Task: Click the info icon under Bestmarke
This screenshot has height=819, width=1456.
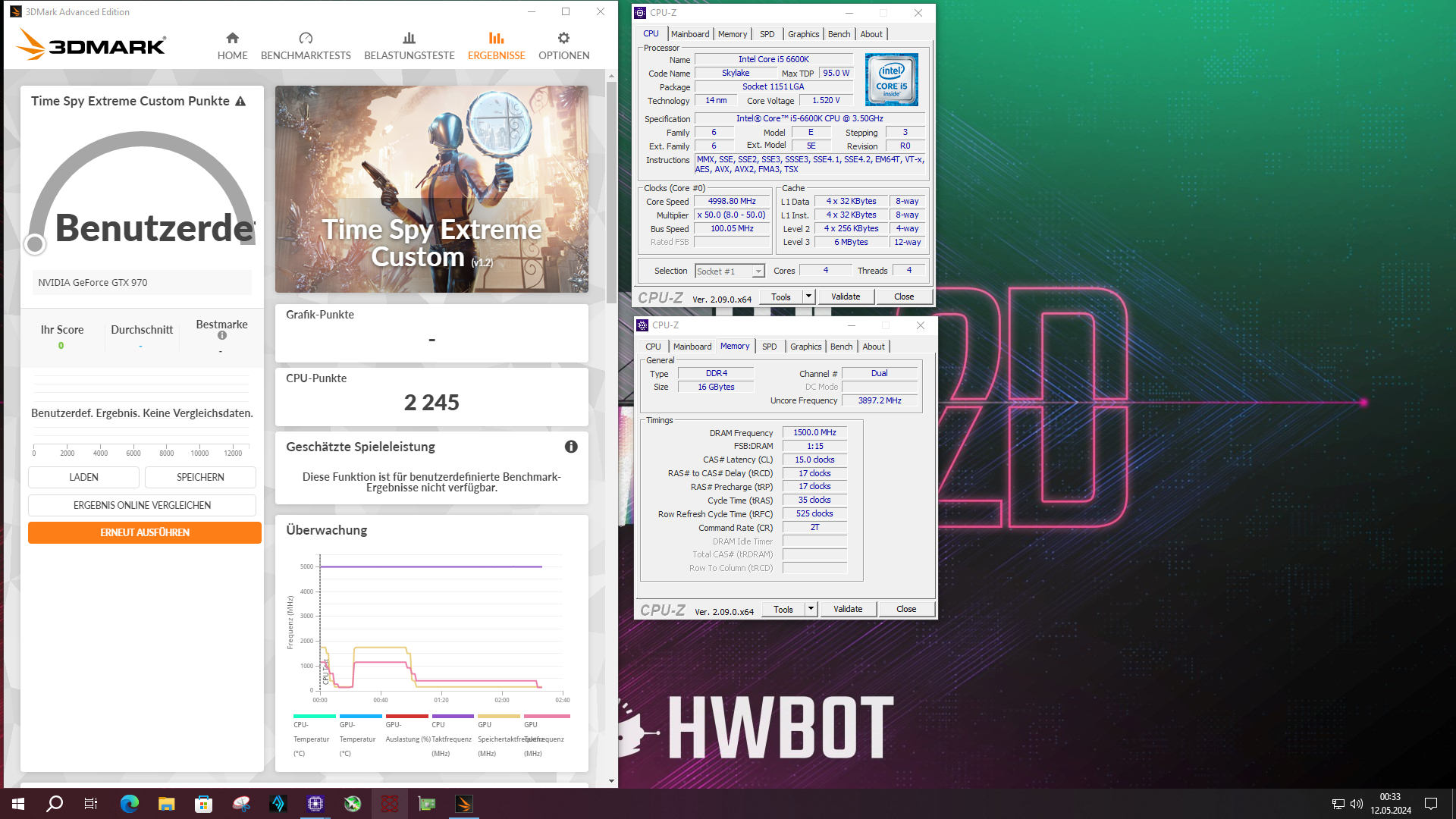Action: click(222, 335)
